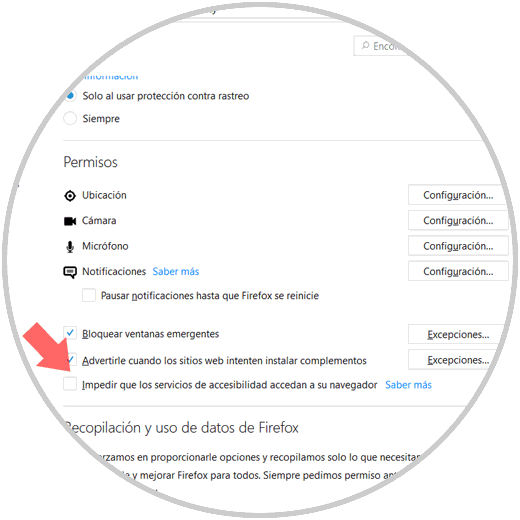Viewport: 520px width, 520px height.
Task: Uncheck Bloquear ventanas emergentes
Action: (70, 332)
